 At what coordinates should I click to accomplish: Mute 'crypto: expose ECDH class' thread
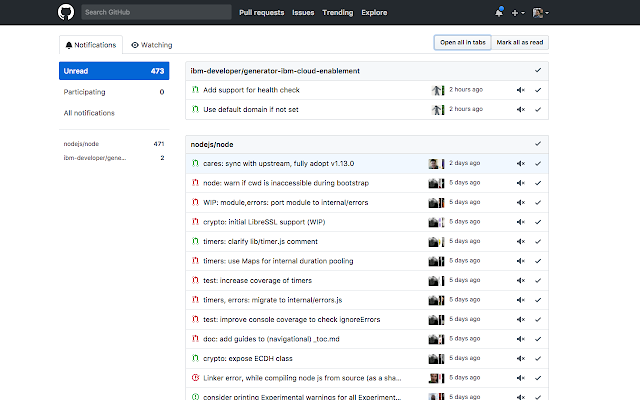(520, 358)
